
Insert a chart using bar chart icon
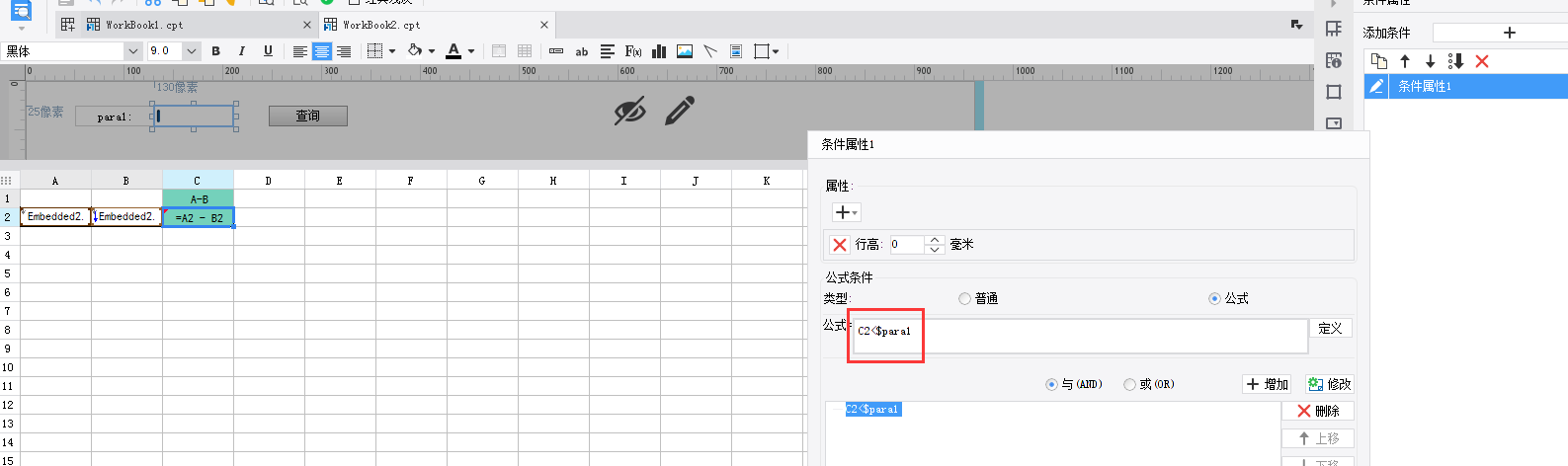pos(659,51)
